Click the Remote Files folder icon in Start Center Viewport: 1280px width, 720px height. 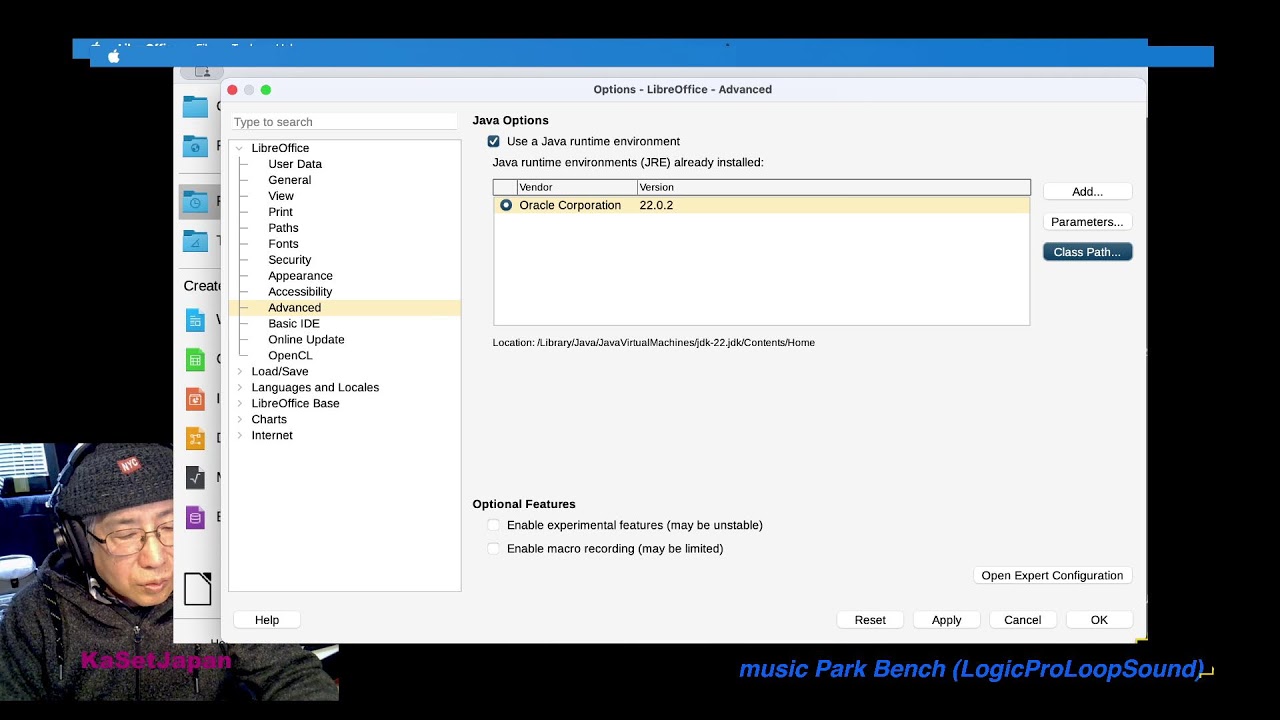point(195,146)
